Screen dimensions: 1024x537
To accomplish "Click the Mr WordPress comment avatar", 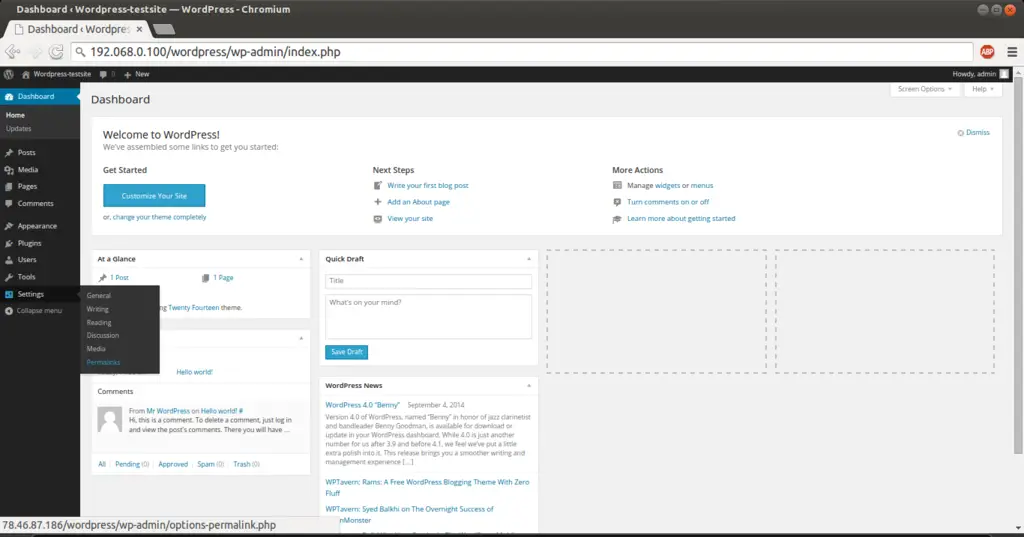I will [x=110, y=419].
